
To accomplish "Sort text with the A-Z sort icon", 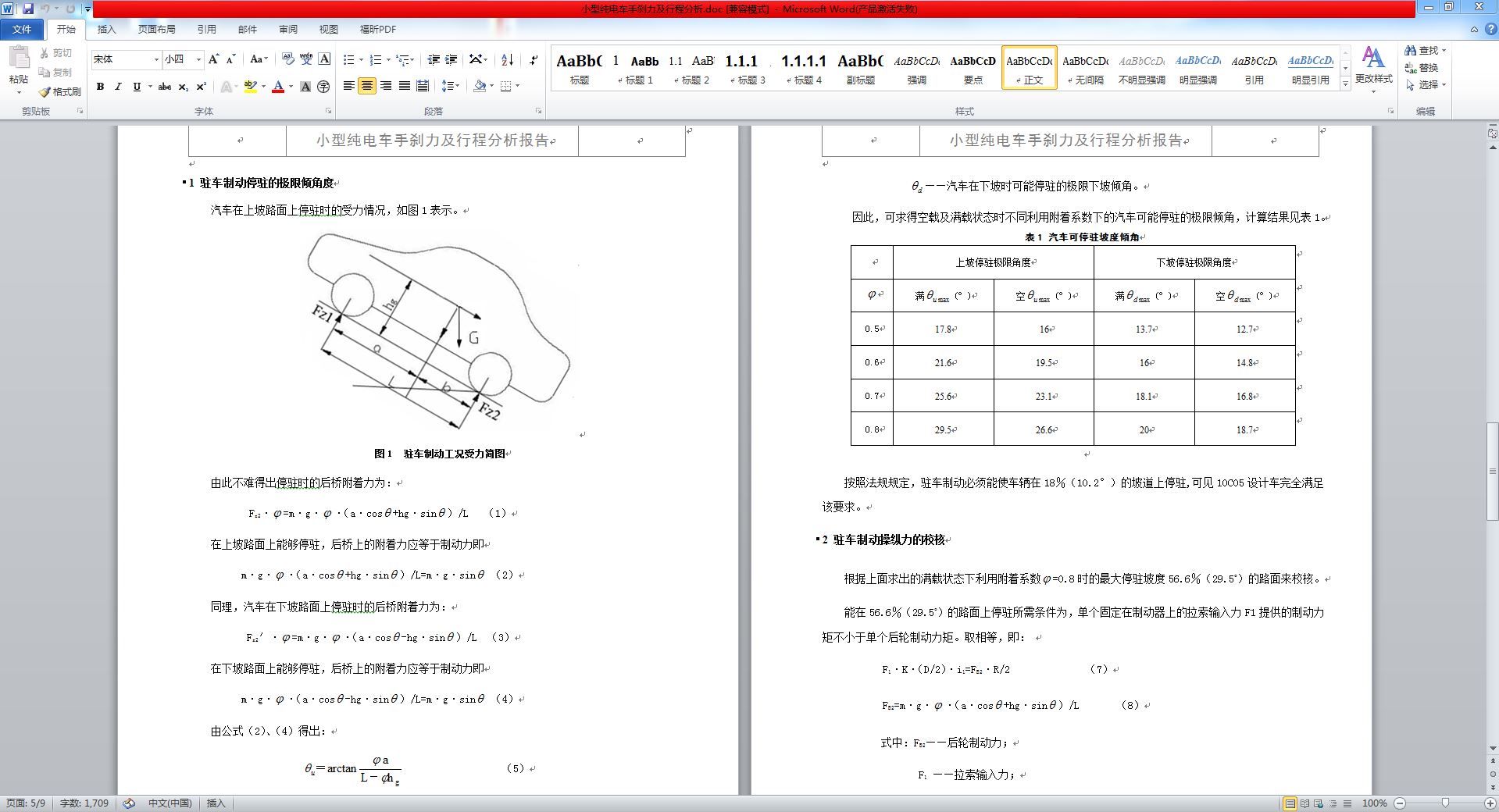I will [x=507, y=59].
